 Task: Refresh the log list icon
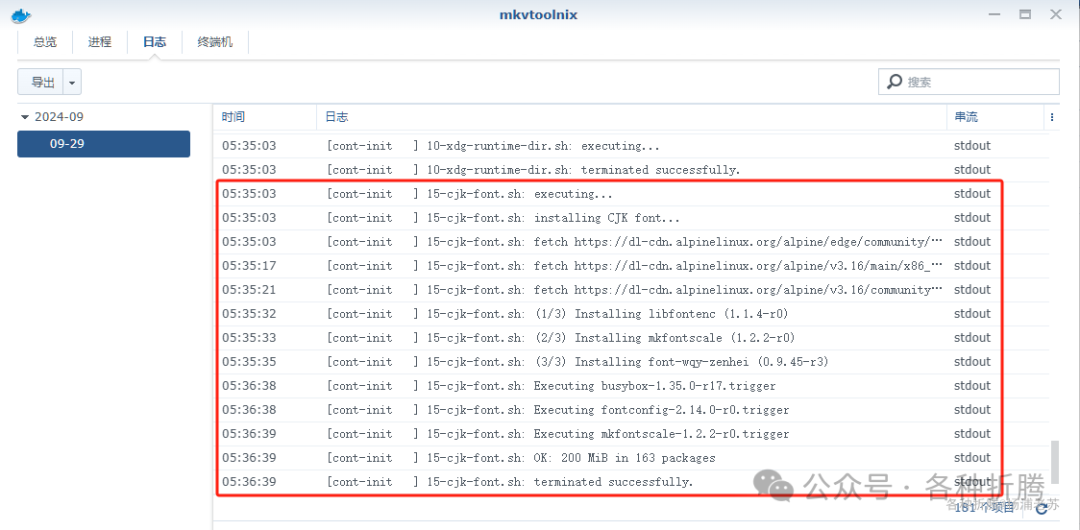[1041, 507]
